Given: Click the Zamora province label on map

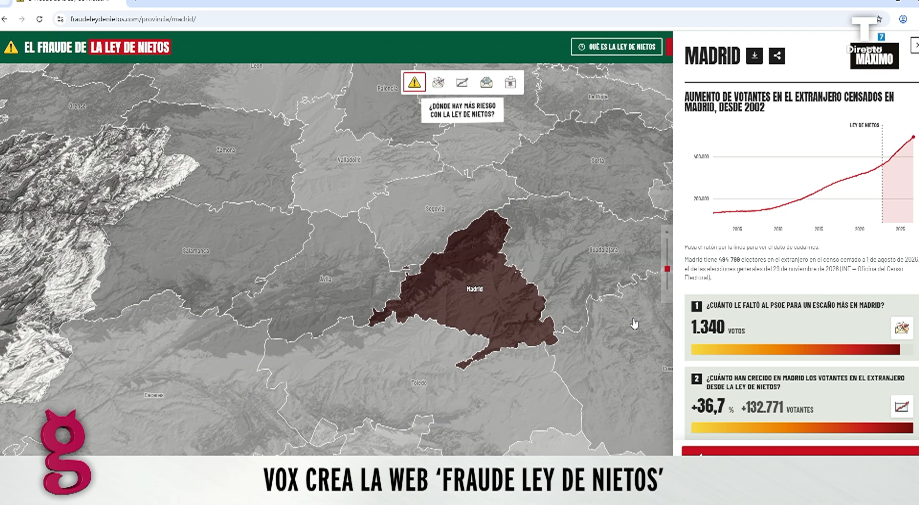Looking at the screenshot, I should click(x=226, y=150).
